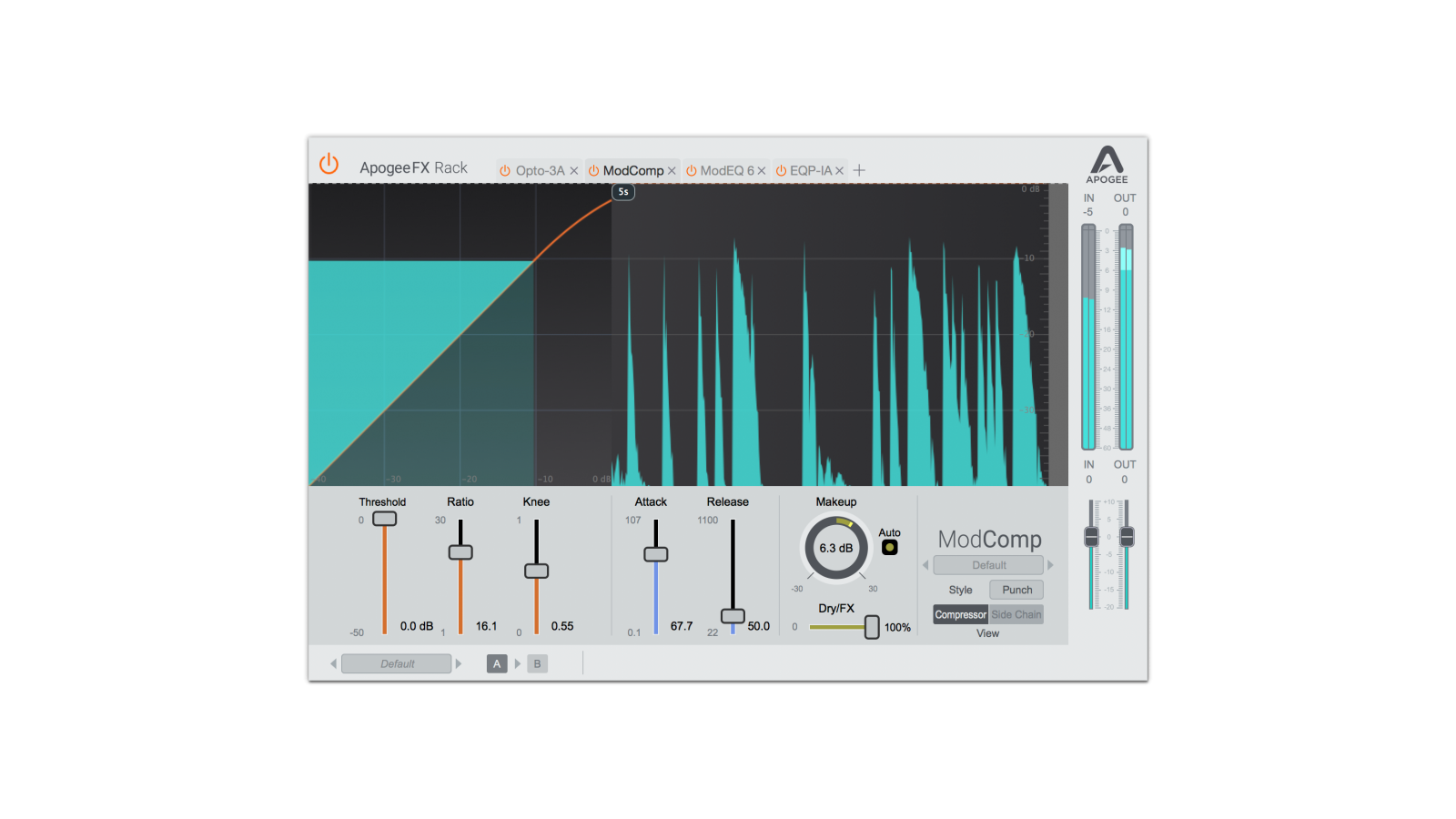Close the ModEQ 6 tab
1456x819 pixels.
pyautogui.click(x=762, y=171)
